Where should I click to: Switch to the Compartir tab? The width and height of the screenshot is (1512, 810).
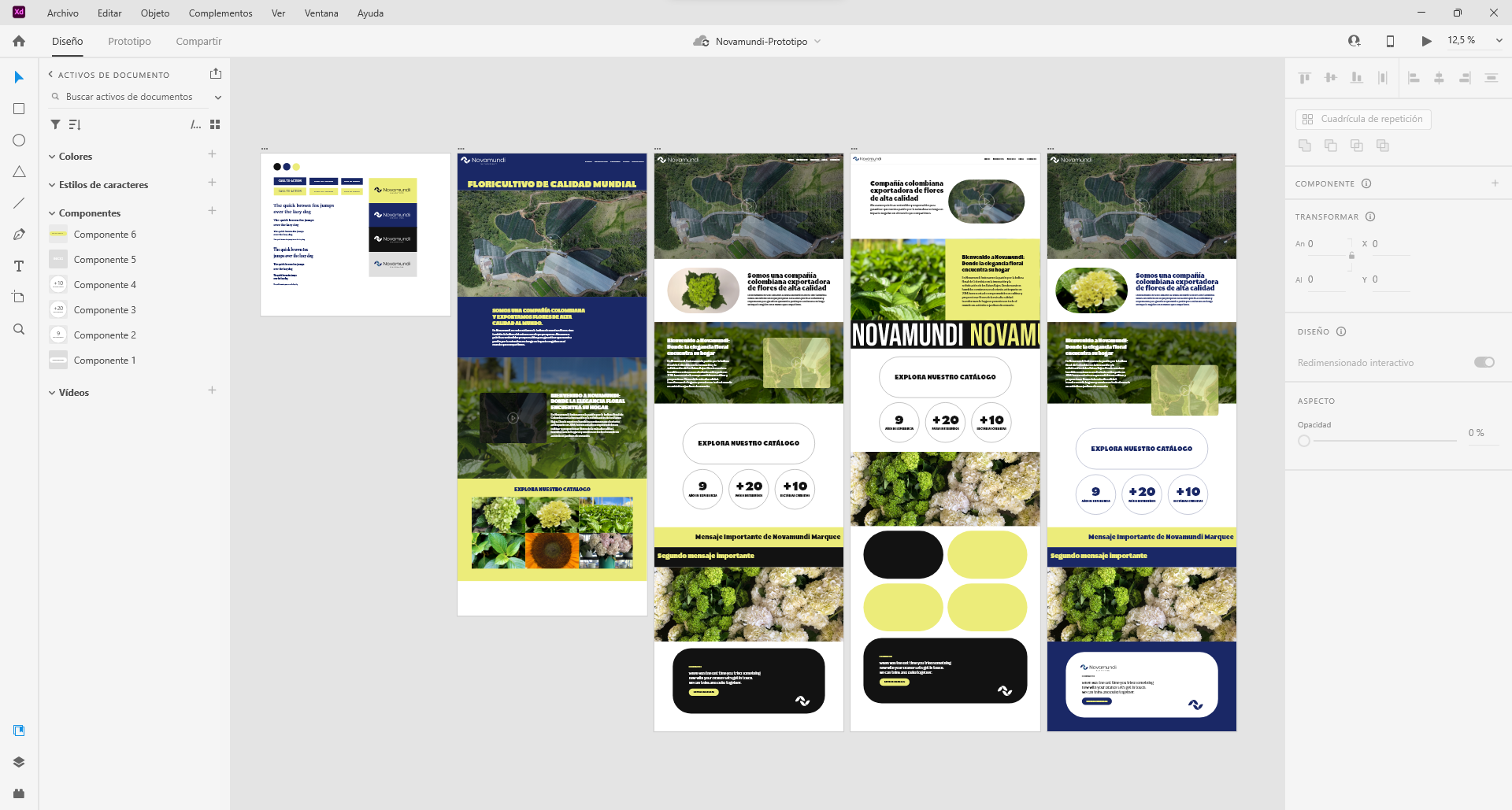pos(198,41)
